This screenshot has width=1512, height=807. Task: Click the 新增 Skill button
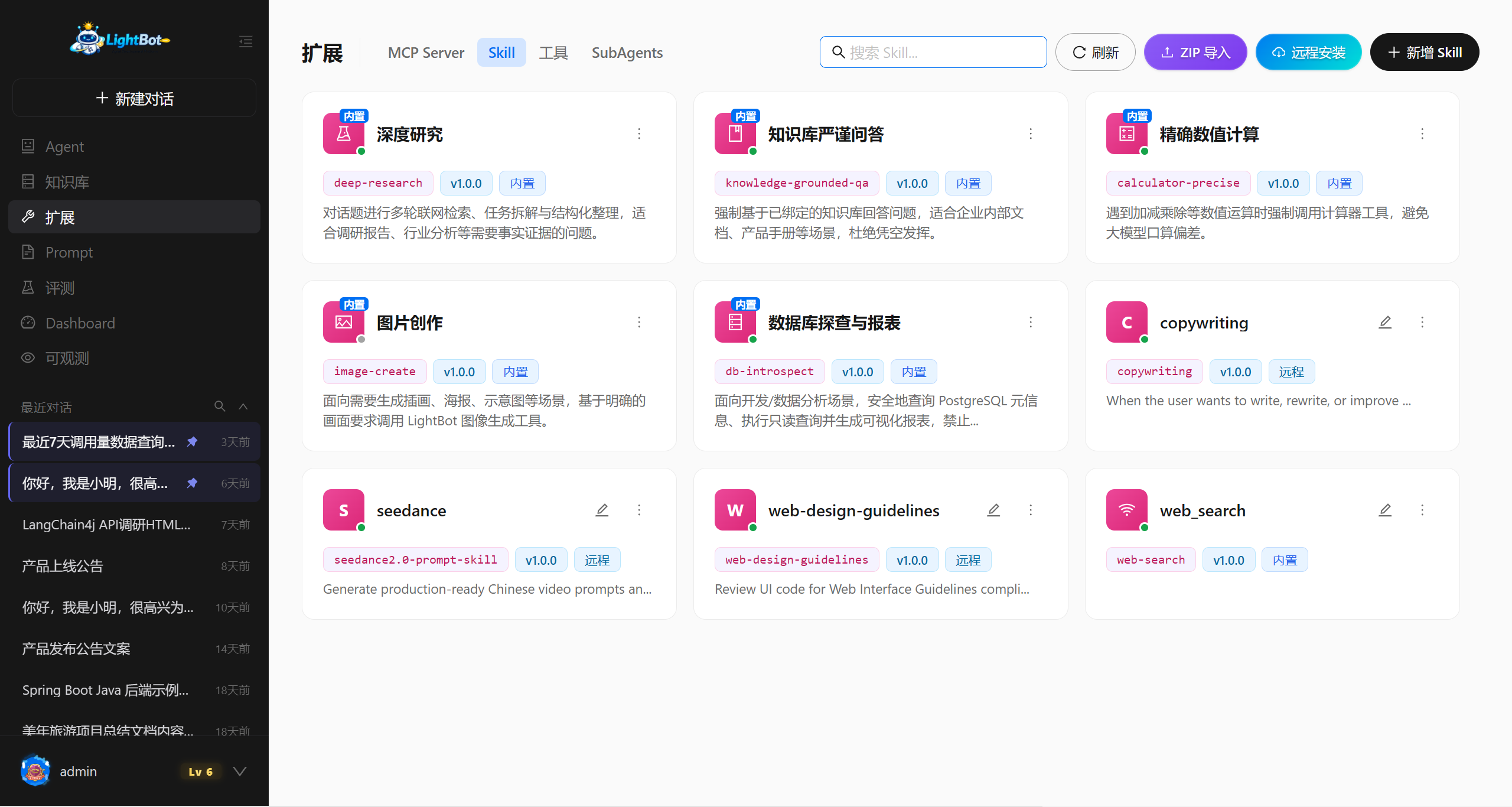pos(1425,52)
